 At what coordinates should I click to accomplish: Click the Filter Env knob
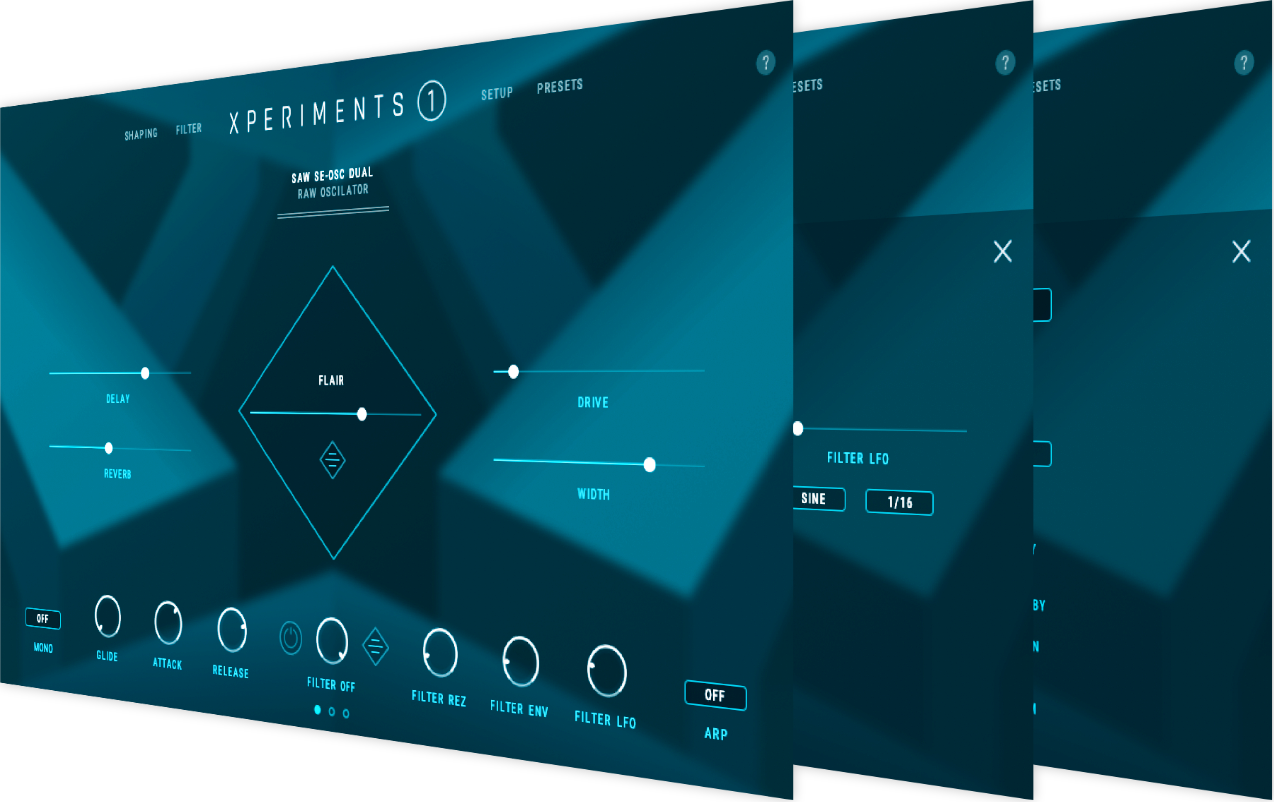[520, 661]
